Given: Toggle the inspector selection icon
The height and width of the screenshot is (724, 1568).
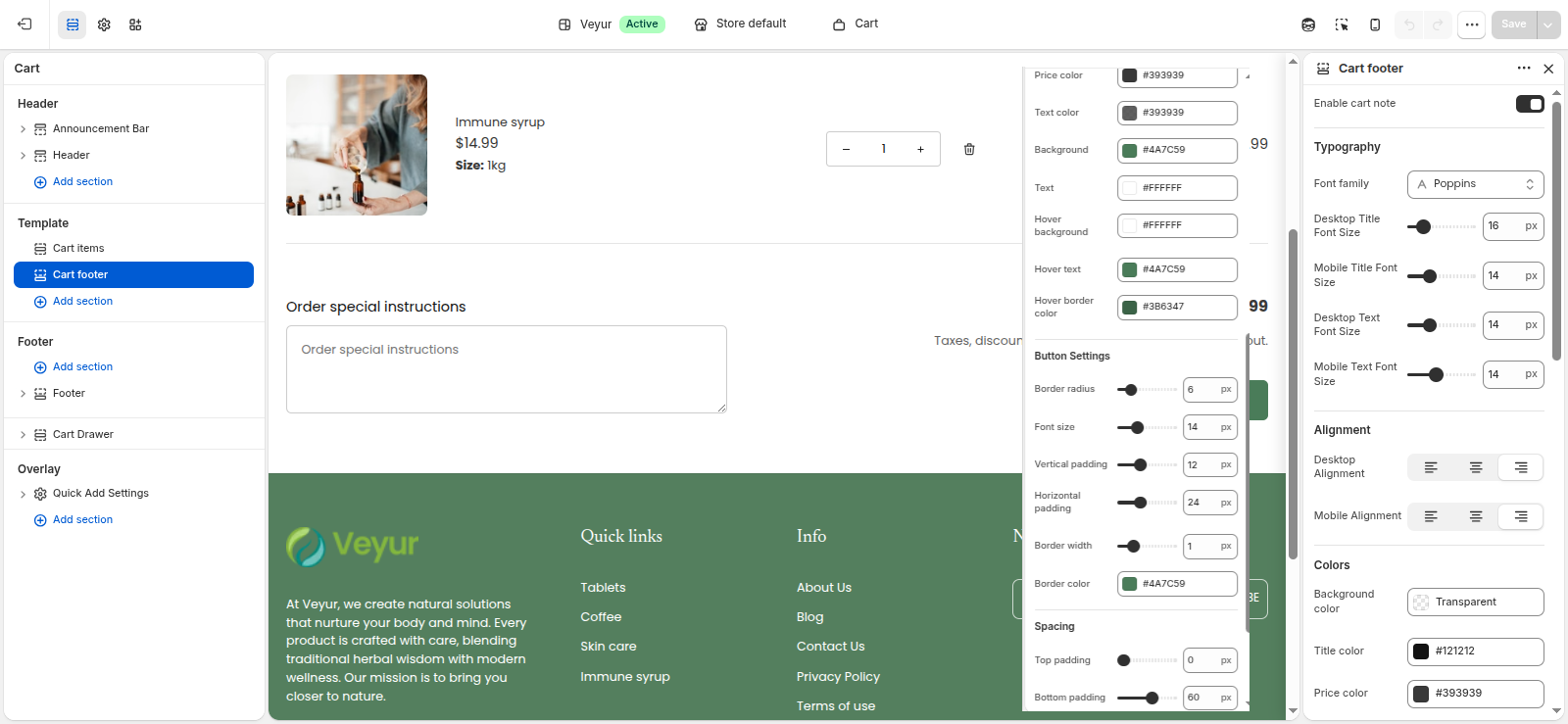Looking at the screenshot, I should point(1342,24).
